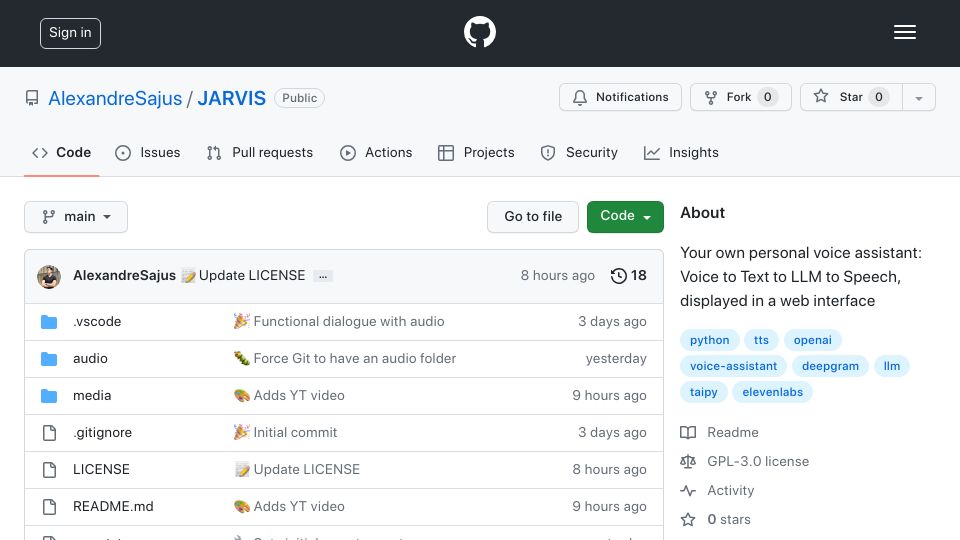Select the elevenlabs topic tag
The image size is (960, 540).
[x=773, y=392]
